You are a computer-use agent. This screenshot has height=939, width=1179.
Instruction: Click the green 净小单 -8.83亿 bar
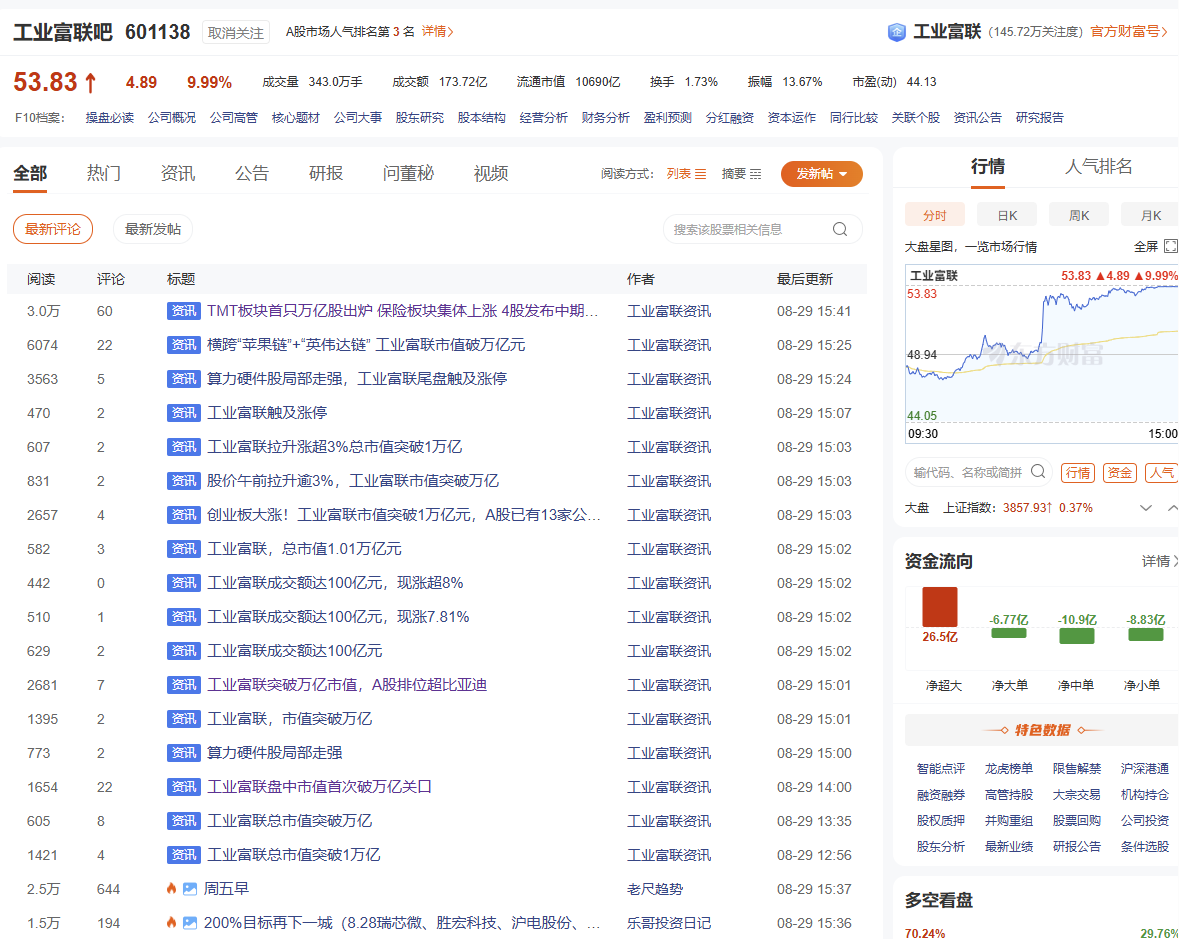click(x=1145, y=635)
